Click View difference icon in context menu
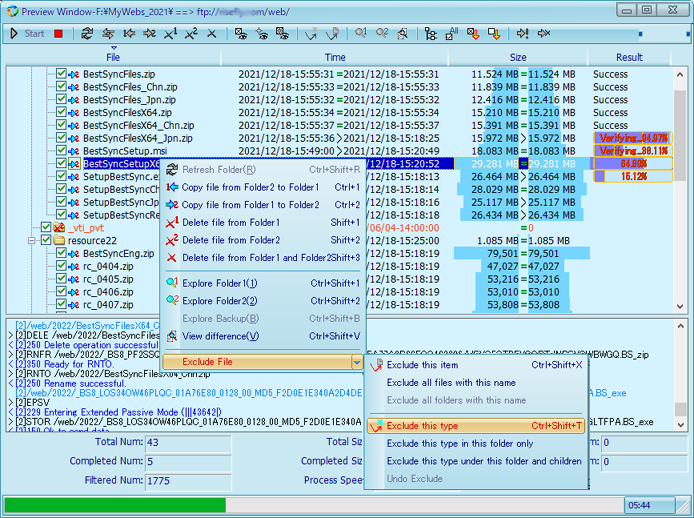 coord(172,336)
